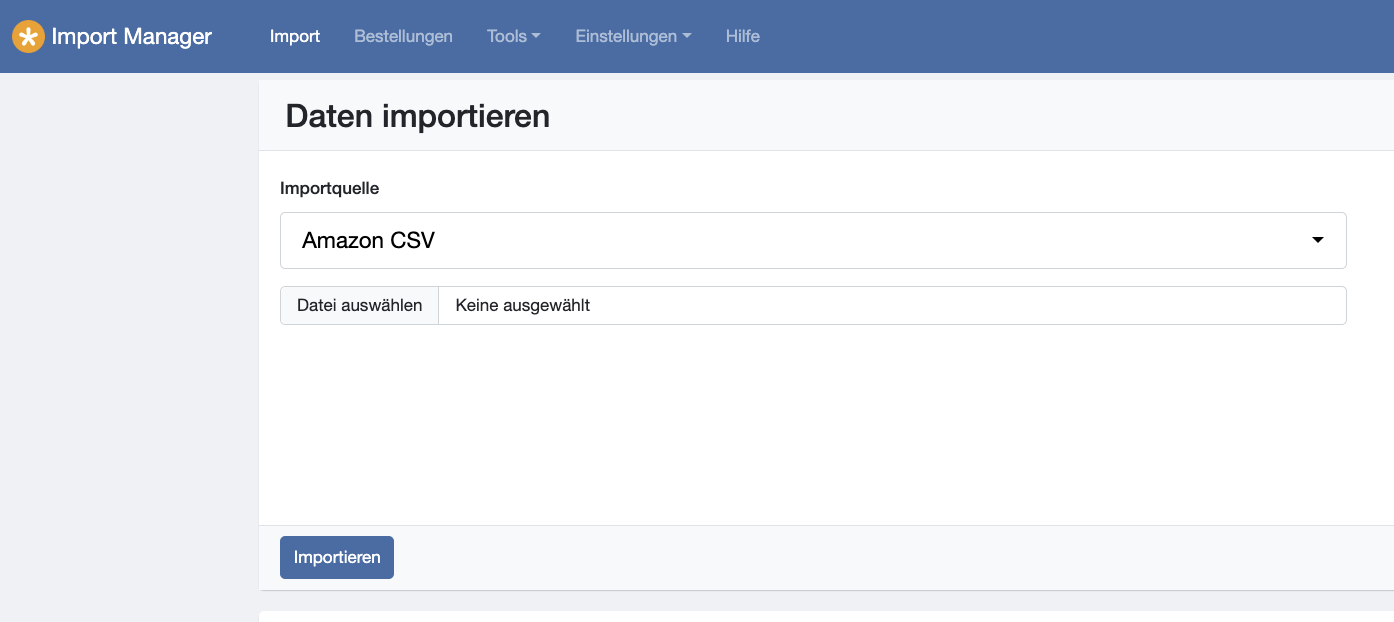Screen dimensions: 1394x622
Task: Click the orange asterisk logo icon
Action: (x=28, y=37)
